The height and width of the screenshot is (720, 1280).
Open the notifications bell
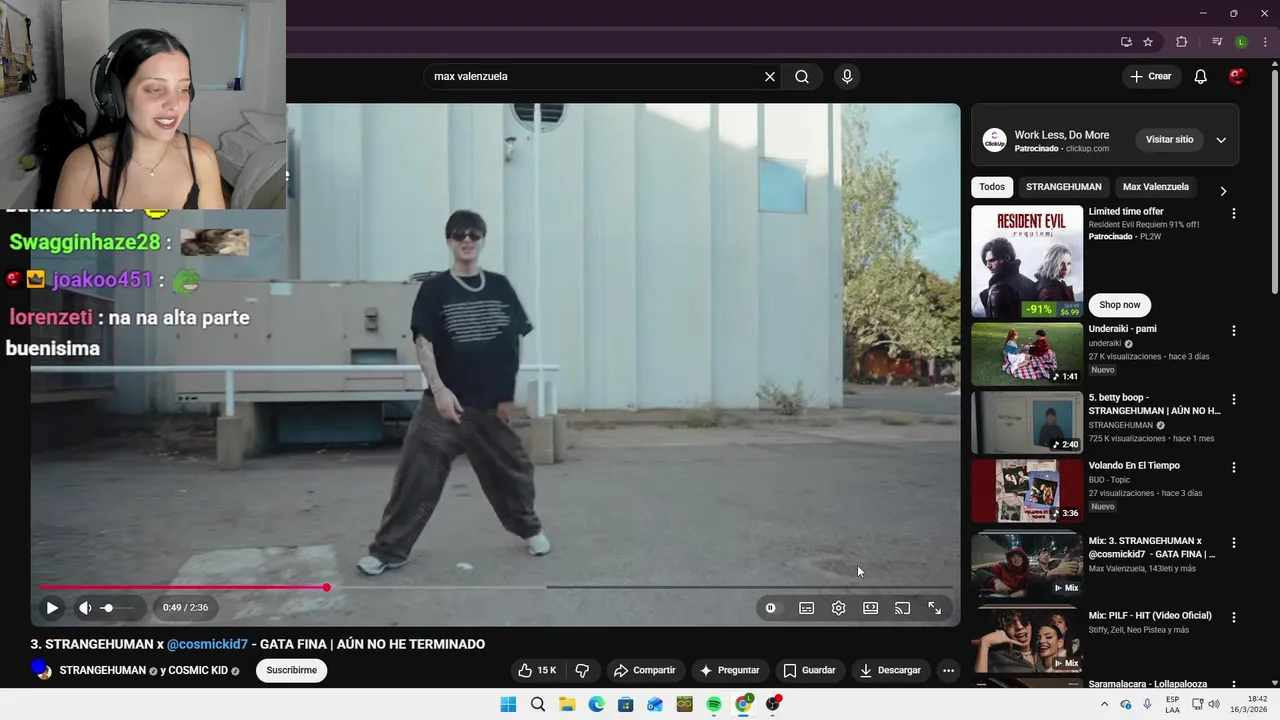click(1200, 76)
